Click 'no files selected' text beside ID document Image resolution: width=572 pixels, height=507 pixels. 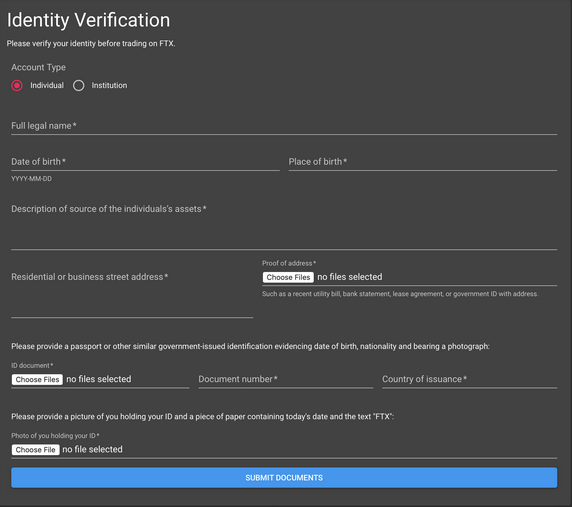coord(98,379)
